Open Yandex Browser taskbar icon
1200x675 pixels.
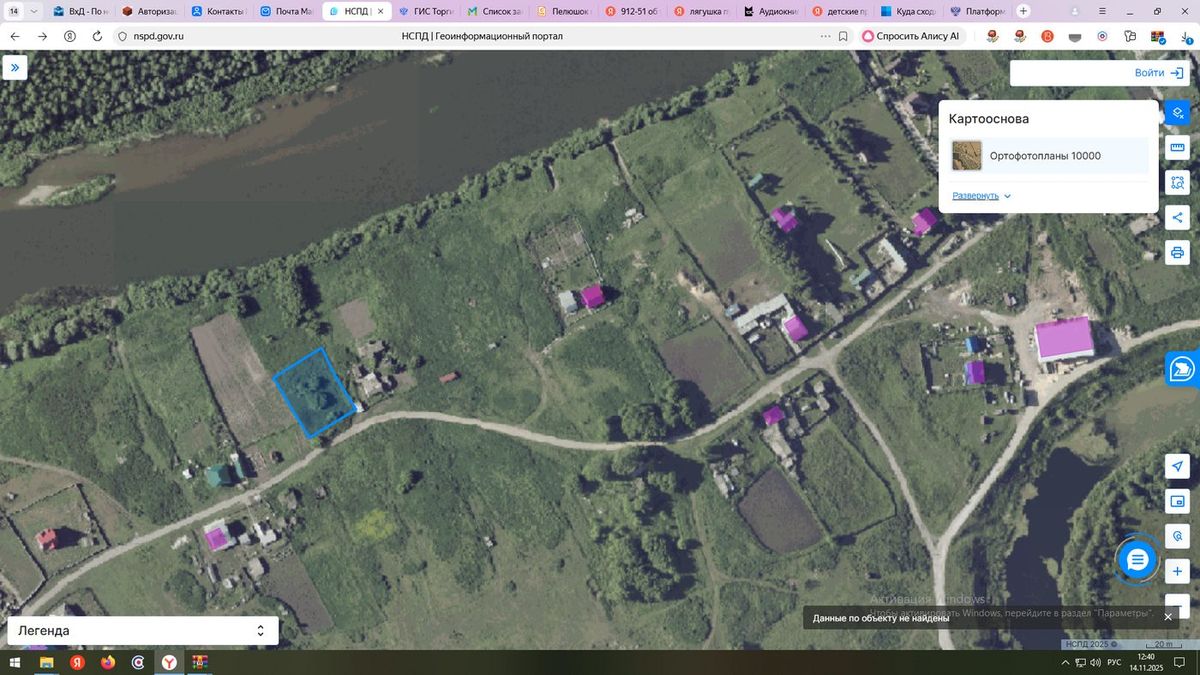(x=170, y=662)
